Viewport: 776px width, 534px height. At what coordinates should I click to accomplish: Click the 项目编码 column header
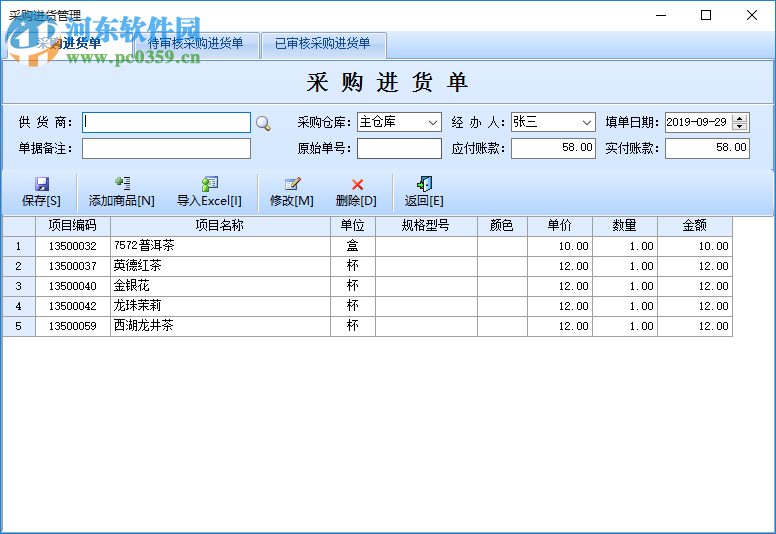[x=73, y=226]
